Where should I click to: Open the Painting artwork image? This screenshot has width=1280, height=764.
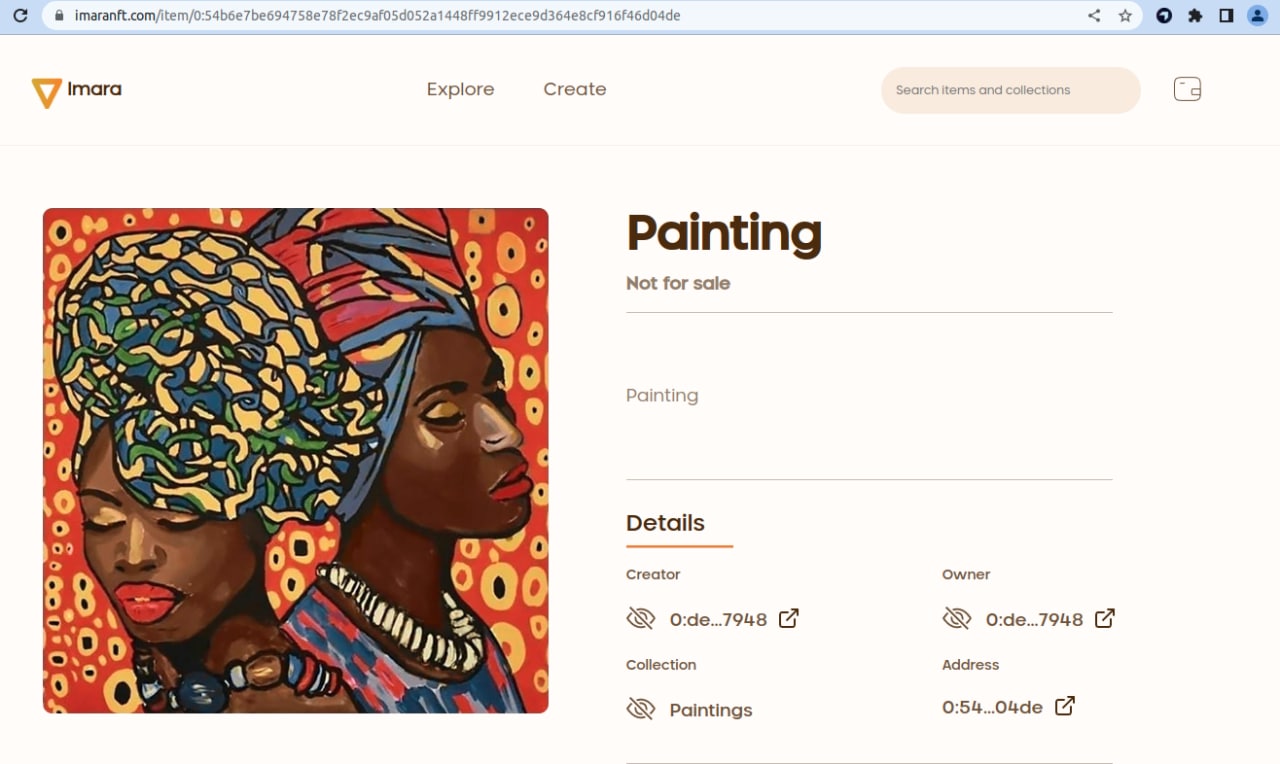296,460
